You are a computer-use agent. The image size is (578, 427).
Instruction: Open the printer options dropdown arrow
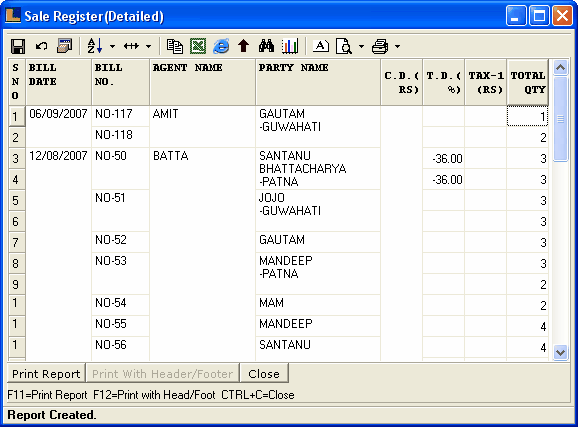pyautogui.click(x=397, y=46)
